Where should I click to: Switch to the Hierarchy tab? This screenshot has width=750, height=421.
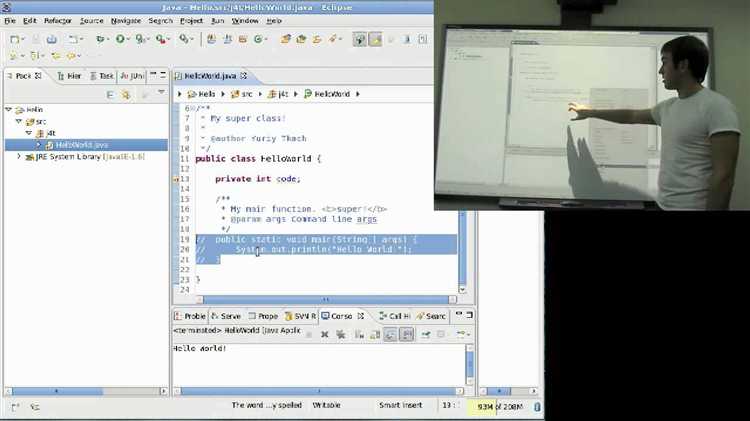[x=70, y=76]
